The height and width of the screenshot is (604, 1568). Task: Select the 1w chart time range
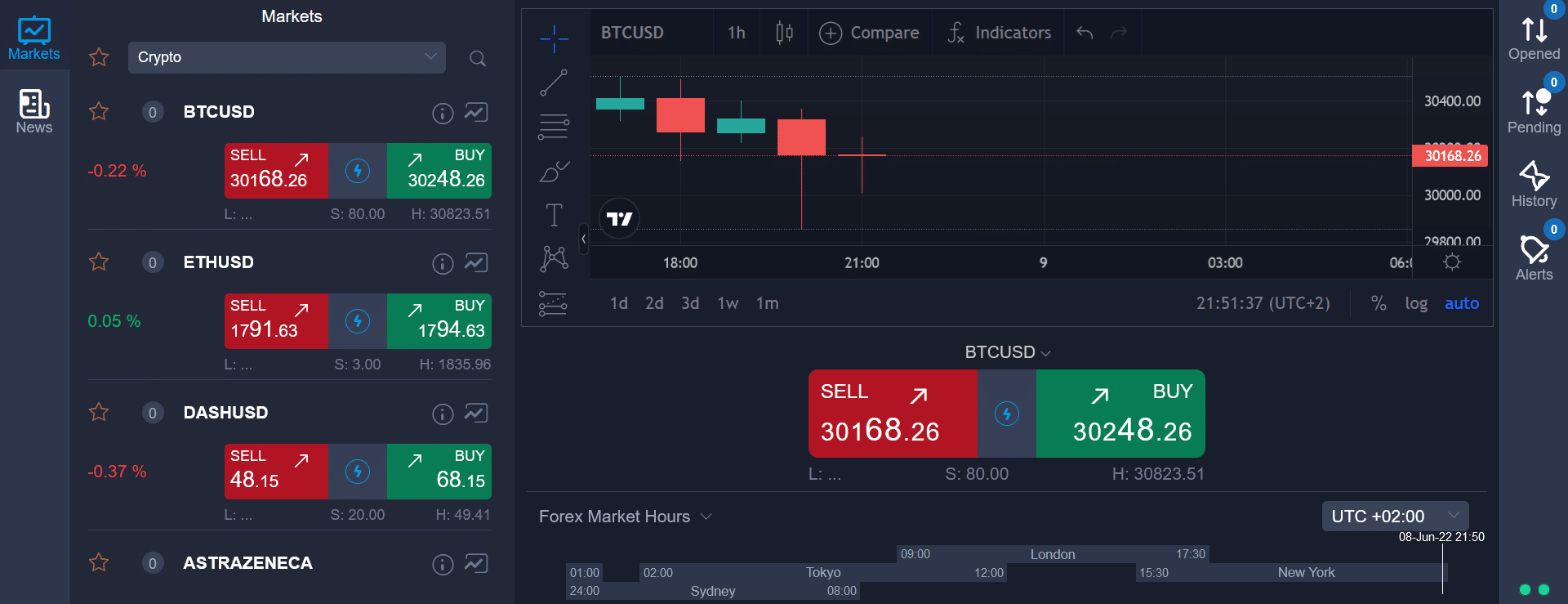[x=728, y=303]
